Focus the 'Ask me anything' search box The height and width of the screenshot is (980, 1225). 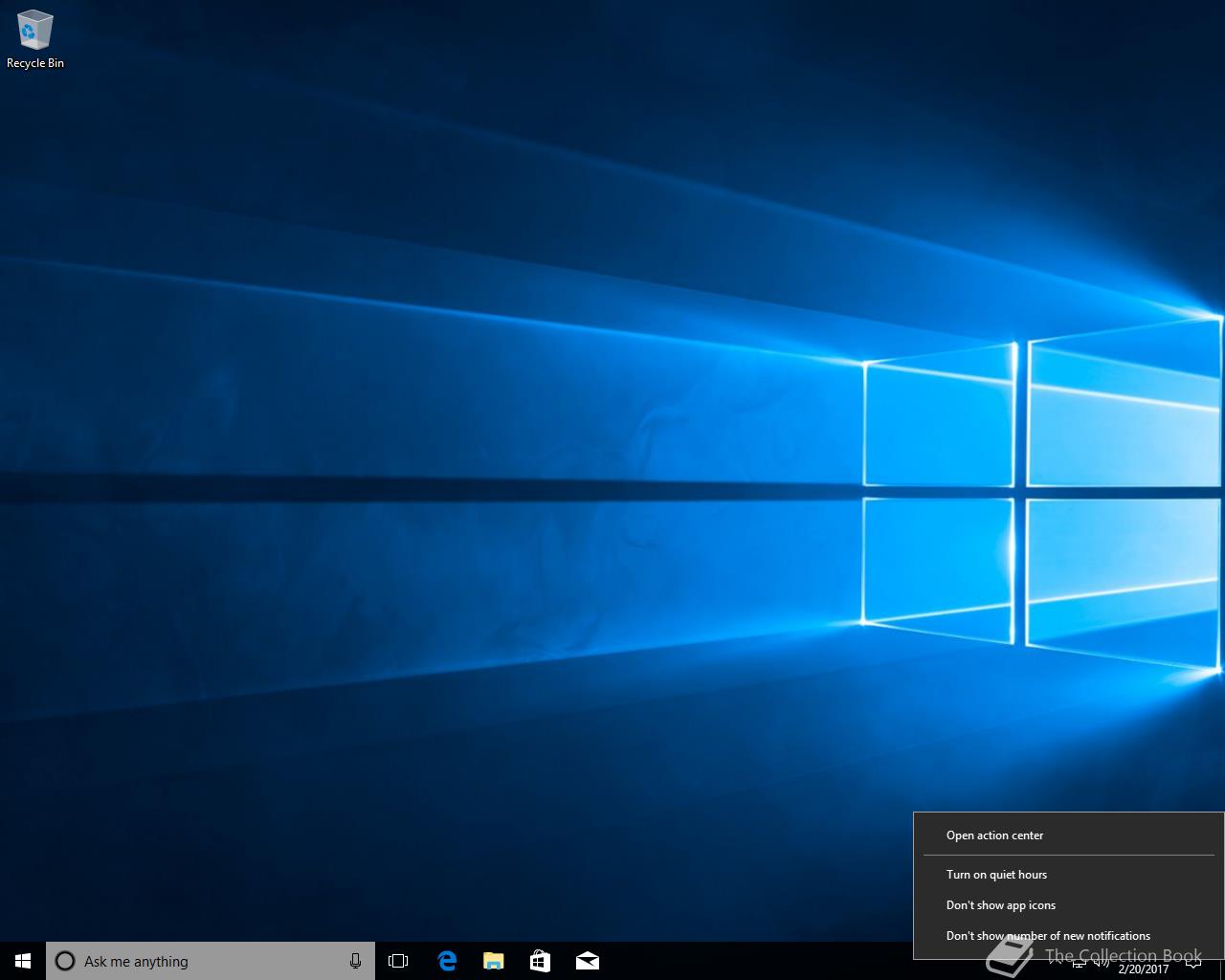pyautogui.click(x=211, y=961)
